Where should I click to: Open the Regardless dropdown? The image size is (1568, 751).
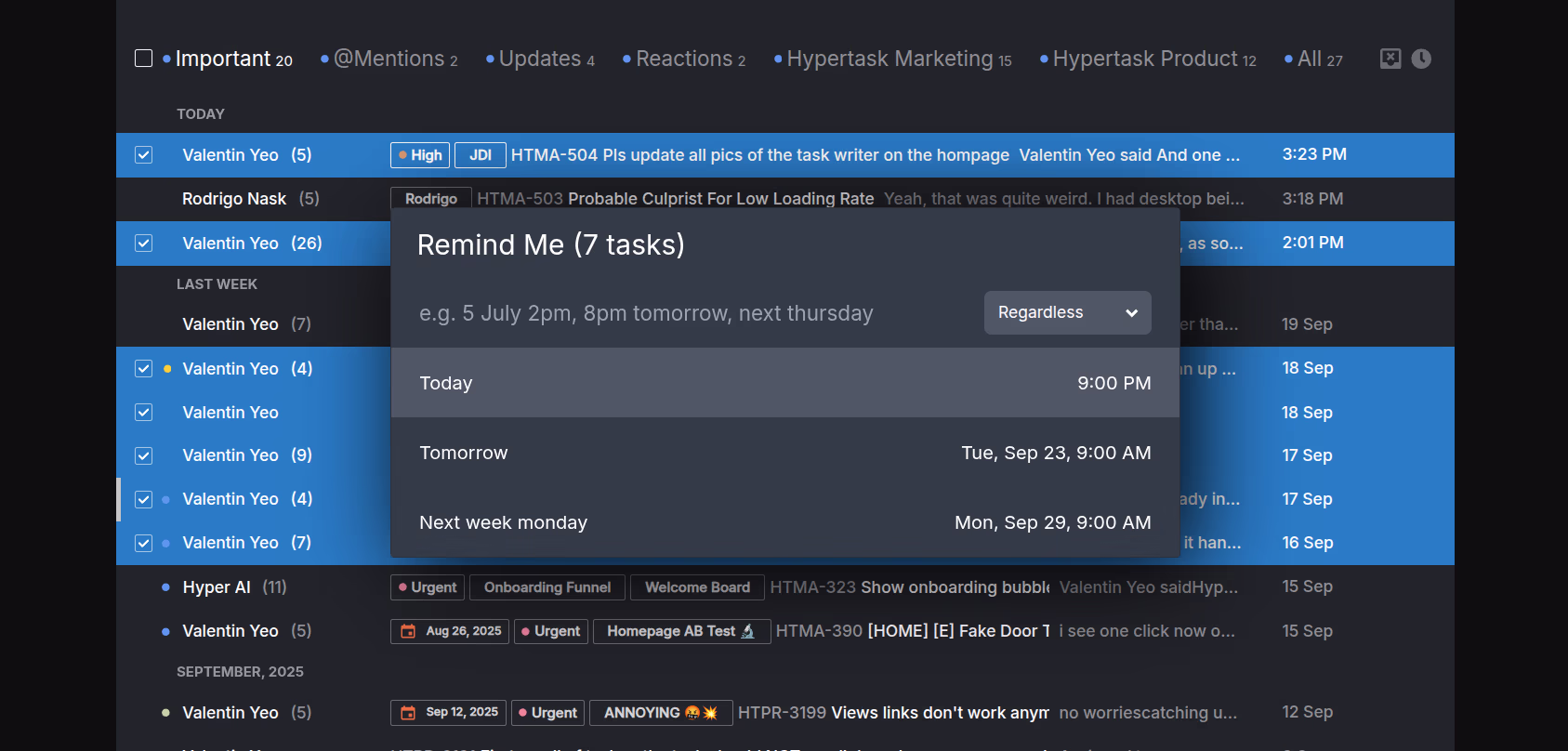[1067, 312]
